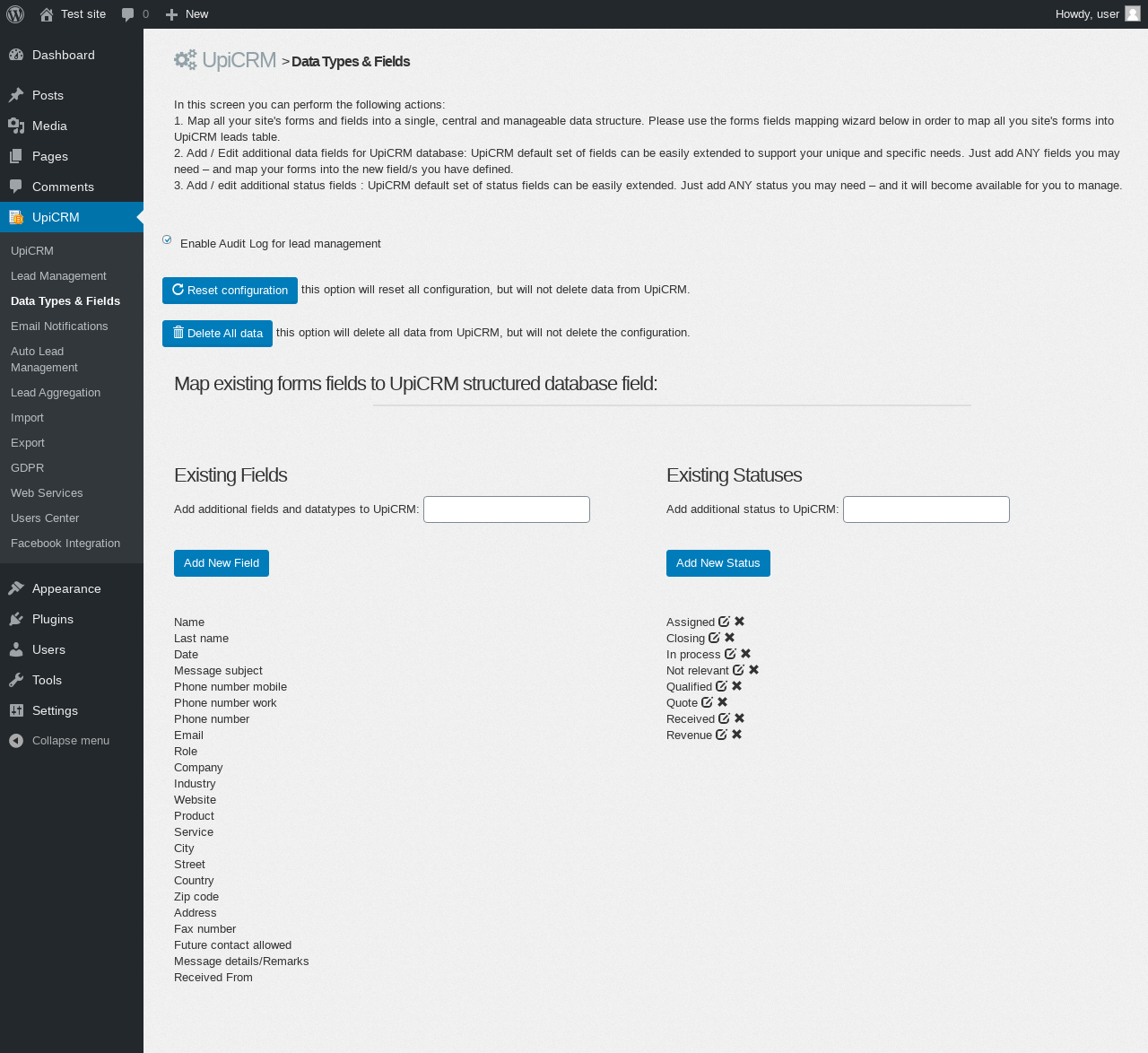The width and height of the screenshot is (1148, 1053).
Task: Open Lead Management submenu
Action: [x=72, y=276]
